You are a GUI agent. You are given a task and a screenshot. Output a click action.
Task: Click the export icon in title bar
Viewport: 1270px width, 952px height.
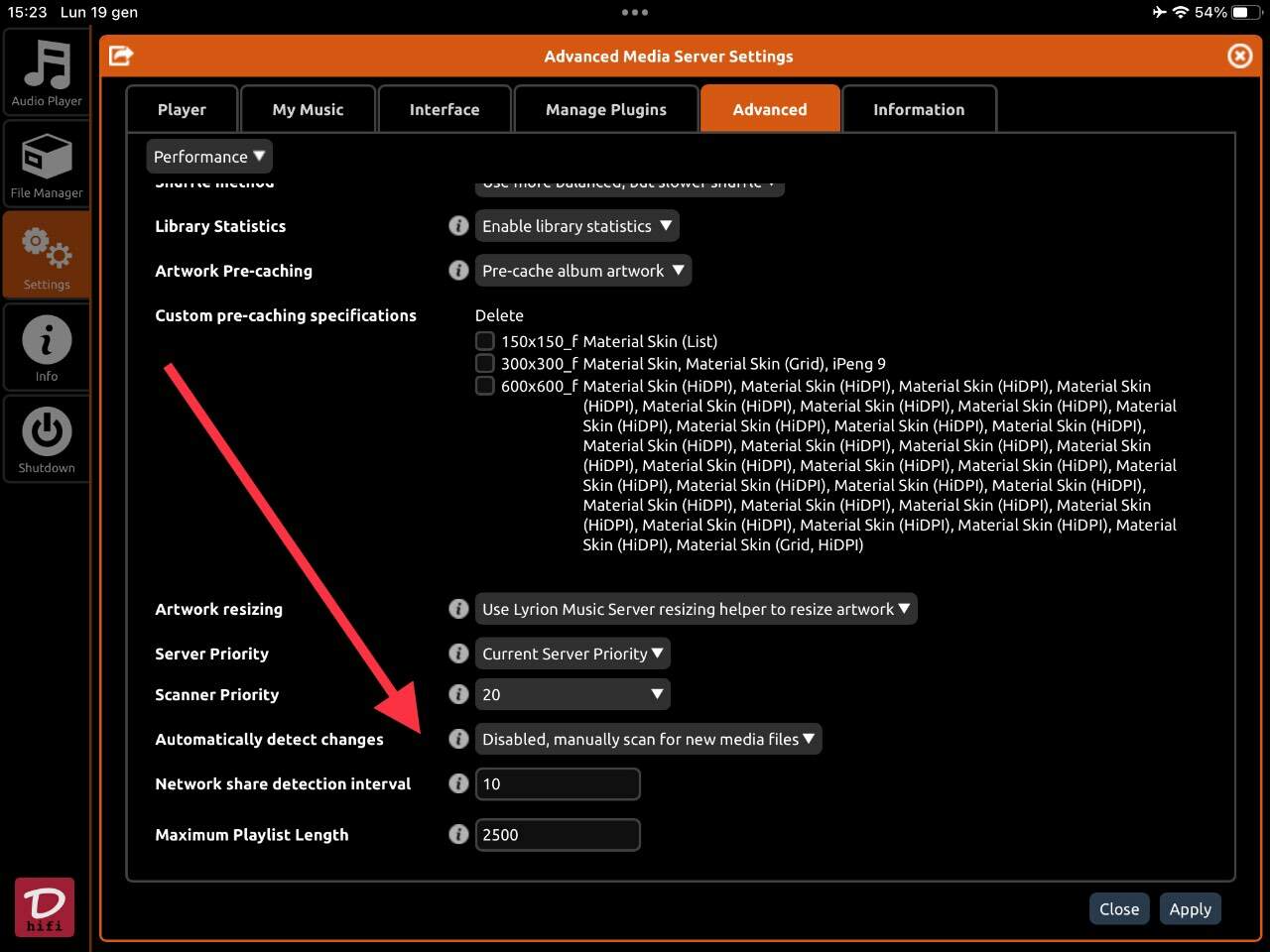click(x=121, y=56)
